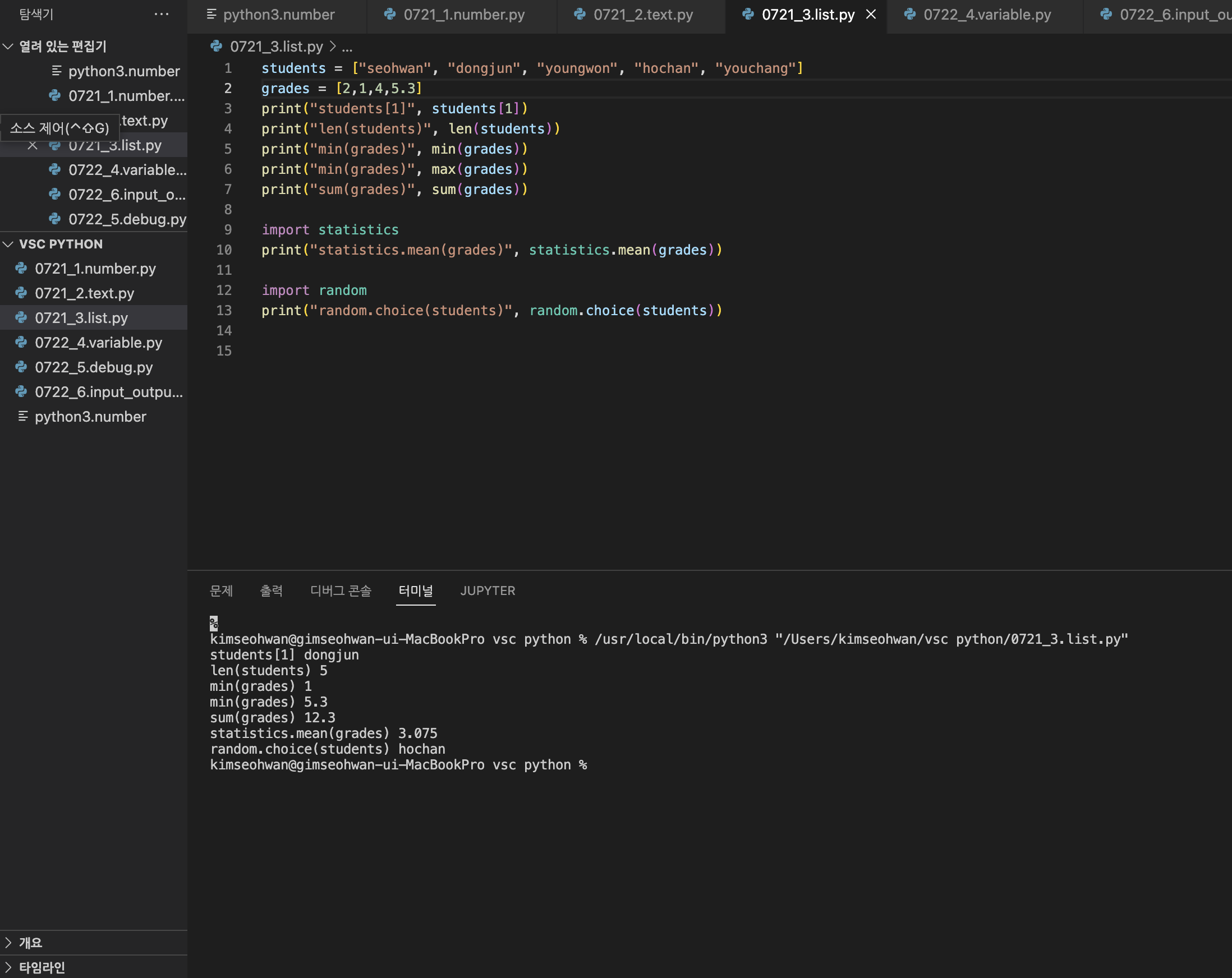Click text file icon of python3.number in file tree
Image resolution: width=1232 pixels, height=978 pixels.
(23, 417)
